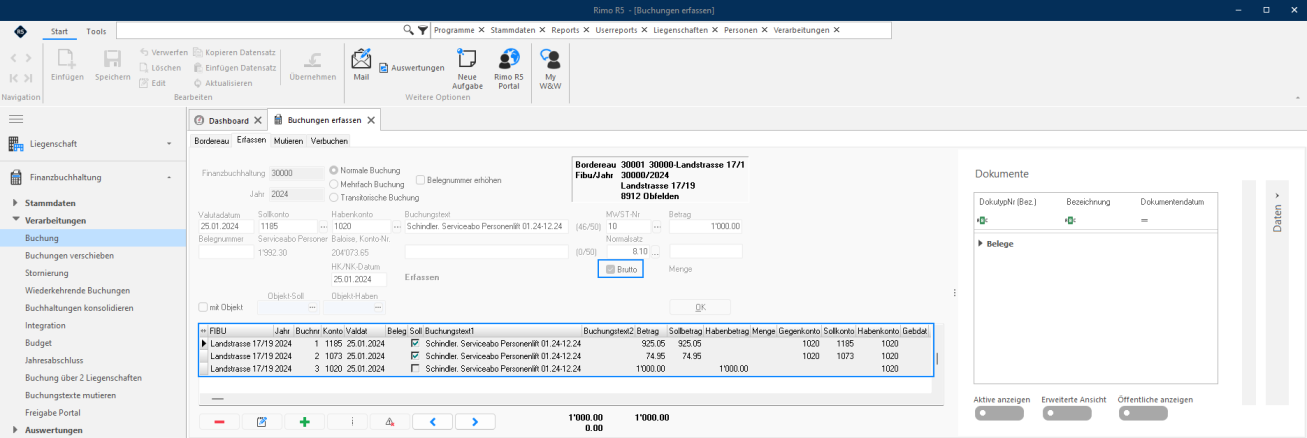The width and height of the screenshot is (1307, 438).
Task: Click the blue previous-arrow button
Action: tap(433, 422)
